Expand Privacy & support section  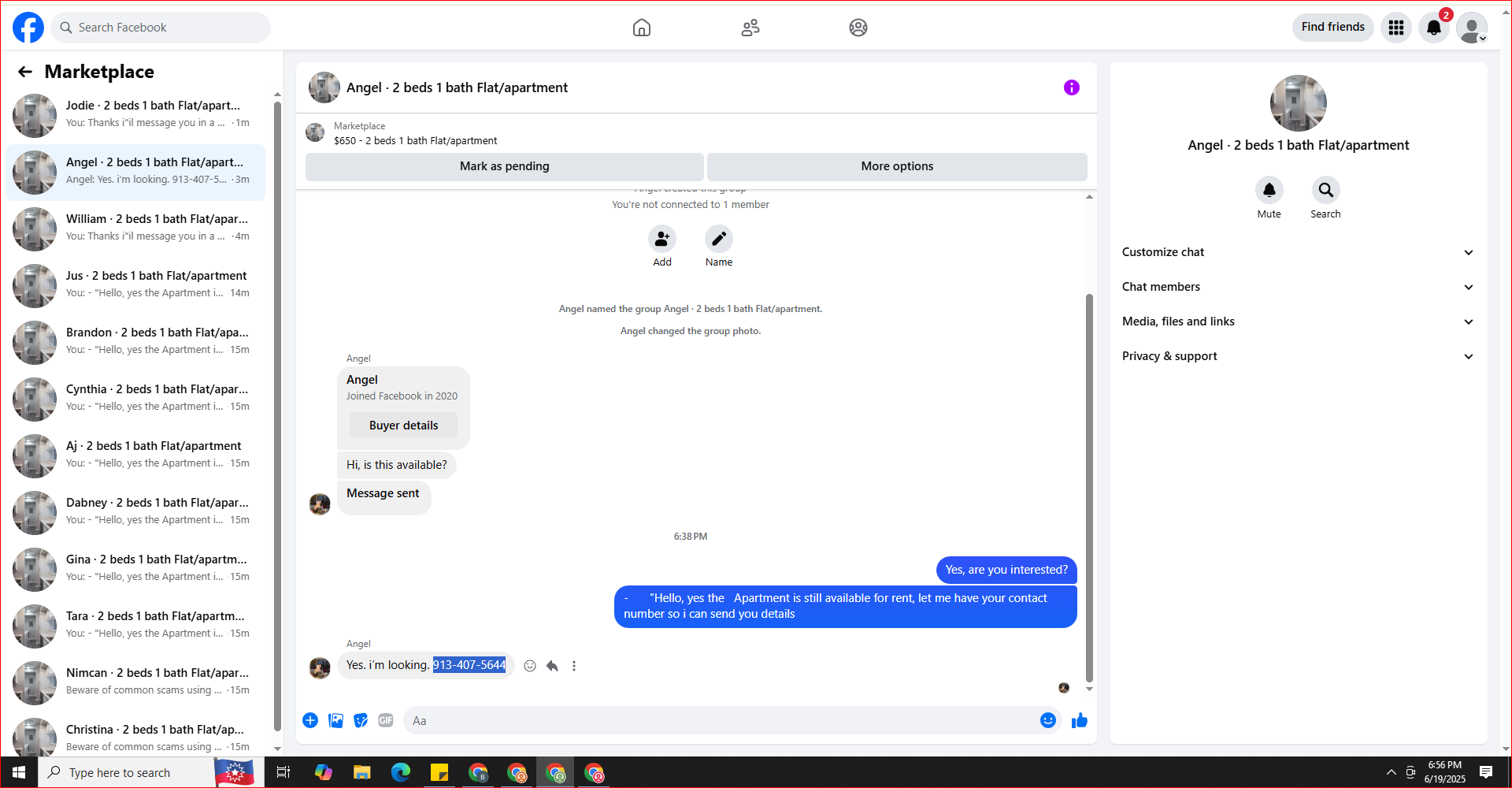tap(1299, 356)
